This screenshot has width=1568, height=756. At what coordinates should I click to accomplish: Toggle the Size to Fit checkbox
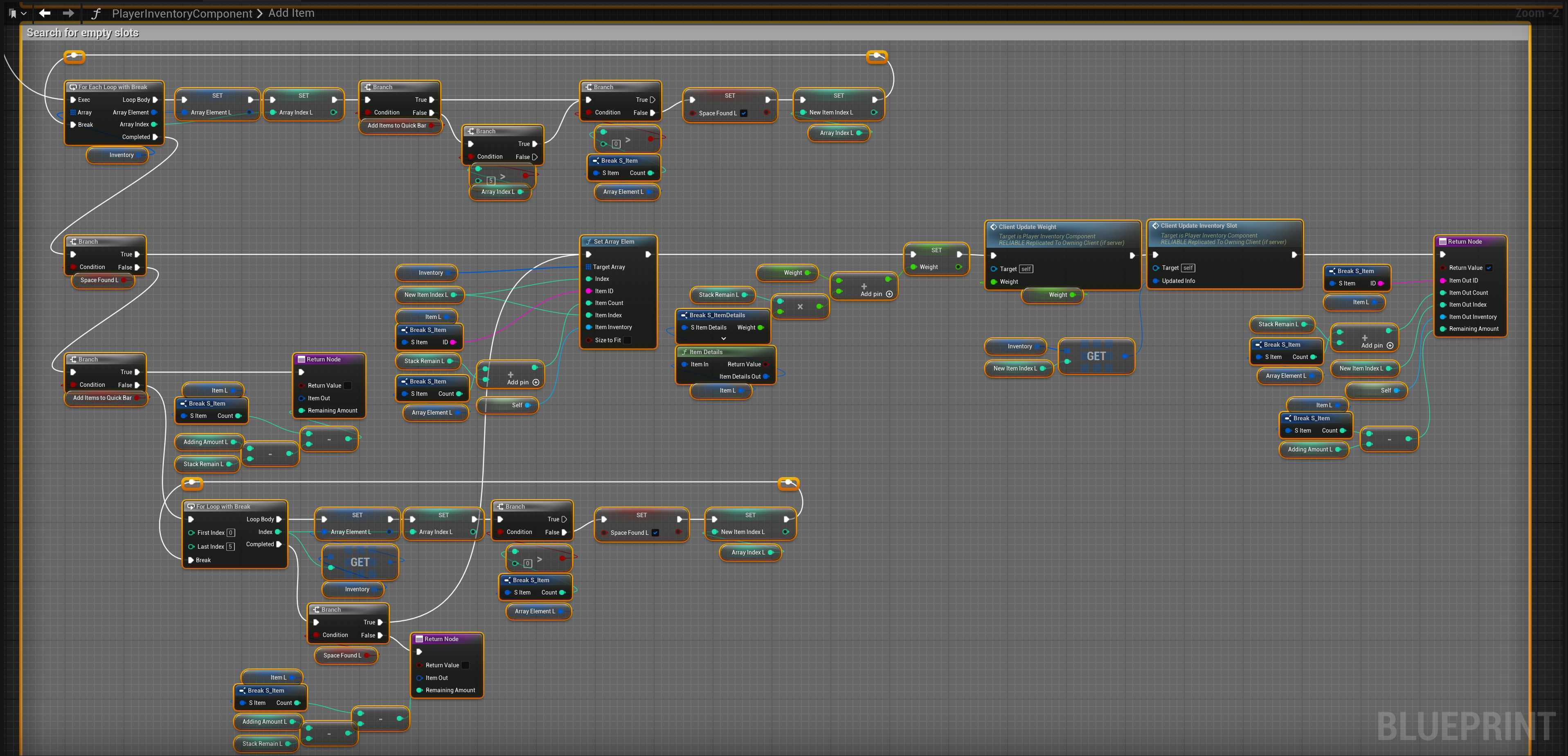coord(628,340)
